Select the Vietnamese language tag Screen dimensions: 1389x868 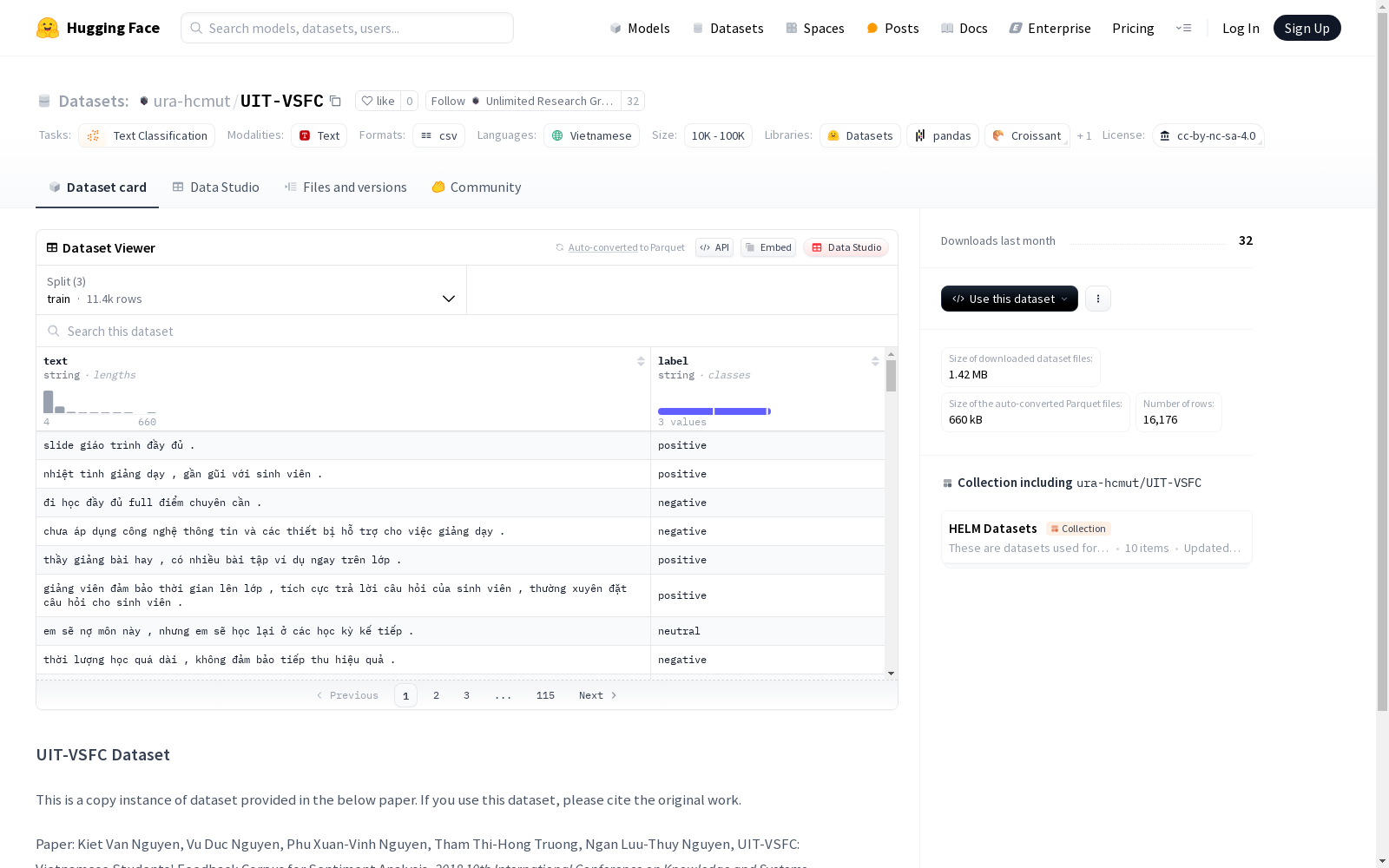point(591,135)
